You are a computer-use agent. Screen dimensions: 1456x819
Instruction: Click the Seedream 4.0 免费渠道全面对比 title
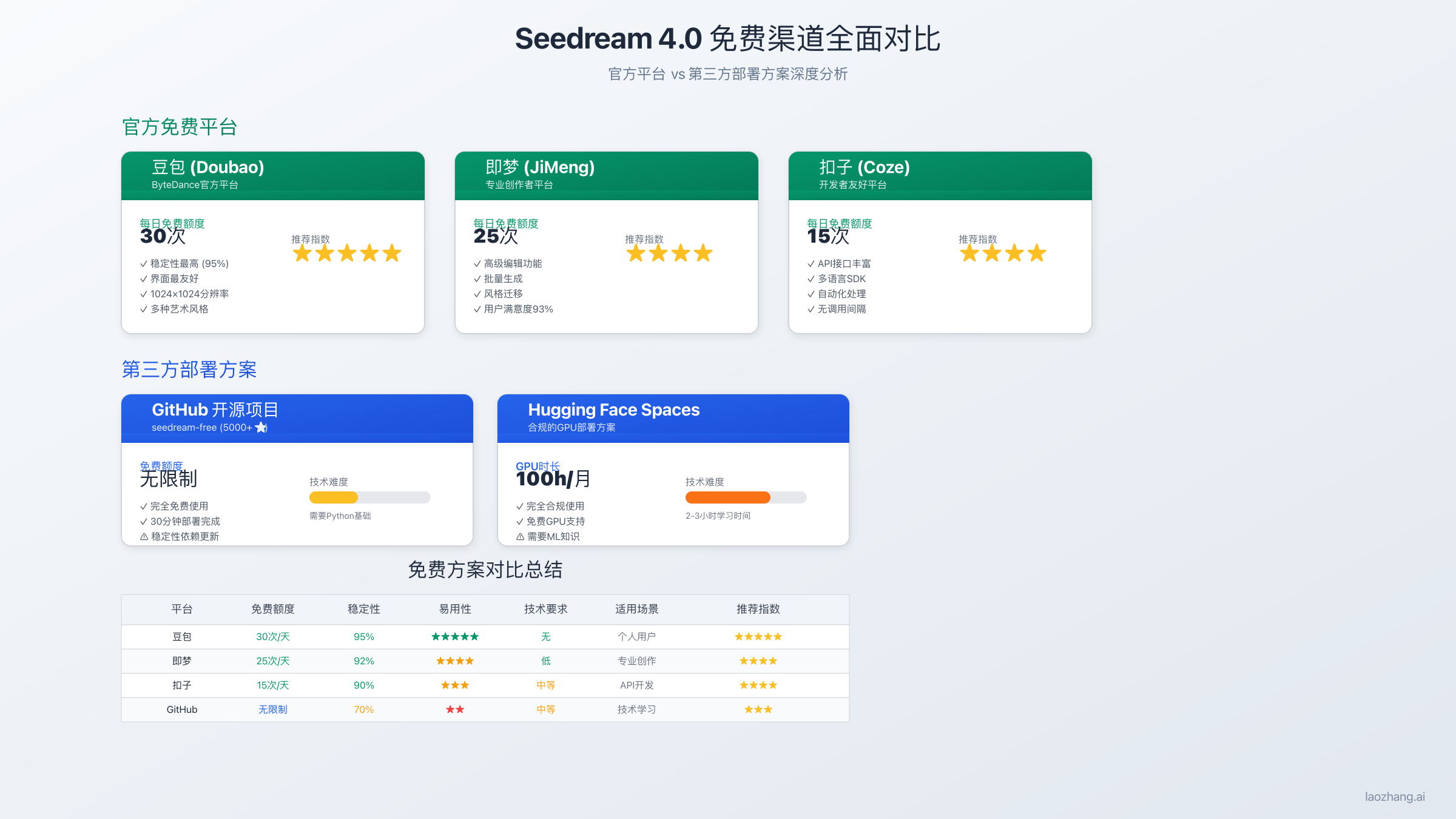(x=727, y=39)
